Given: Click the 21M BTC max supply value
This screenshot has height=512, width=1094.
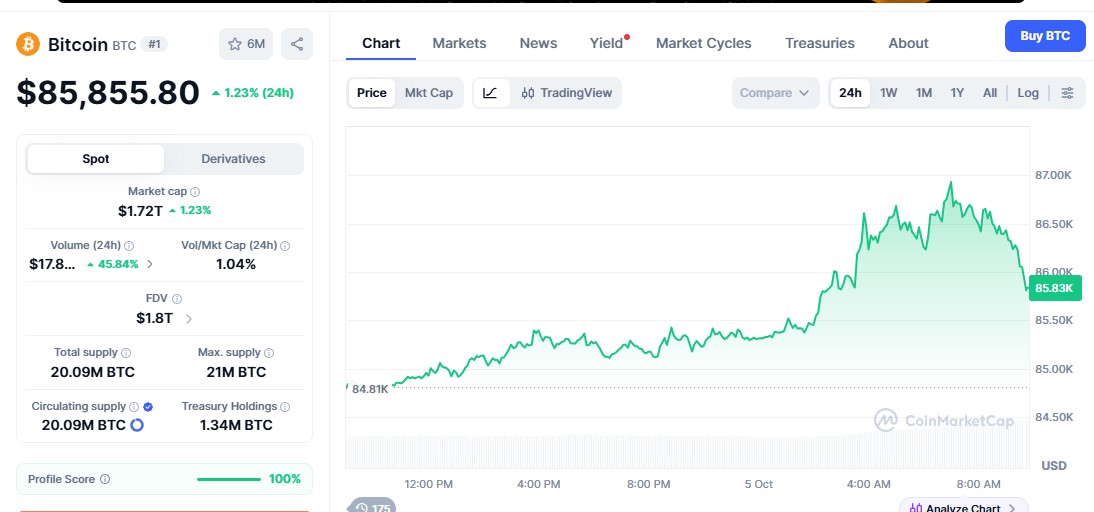Looking at the screenshot, I should pyautogui.click(x=236, y=372).
